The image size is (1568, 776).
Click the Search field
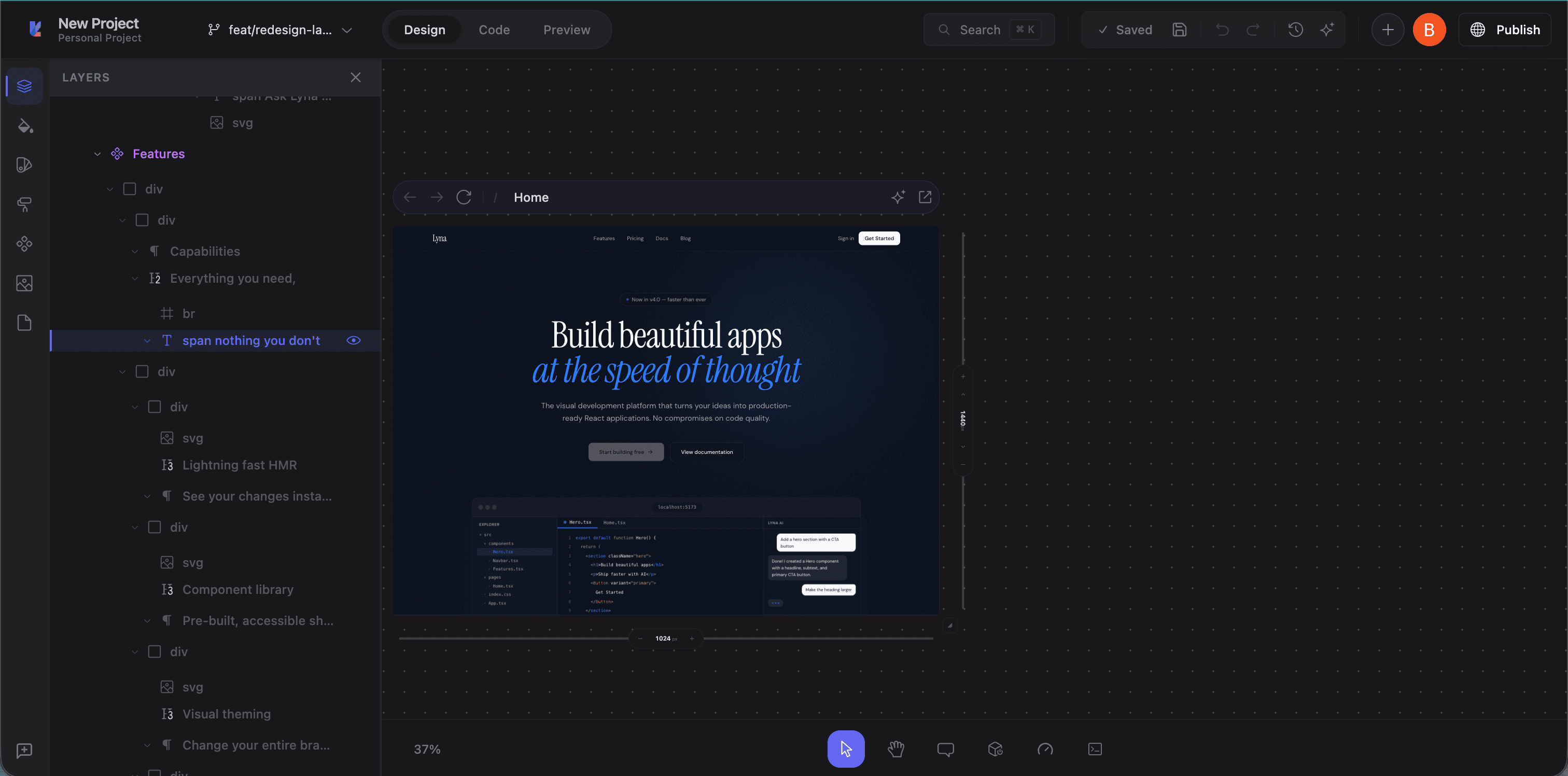989,29
